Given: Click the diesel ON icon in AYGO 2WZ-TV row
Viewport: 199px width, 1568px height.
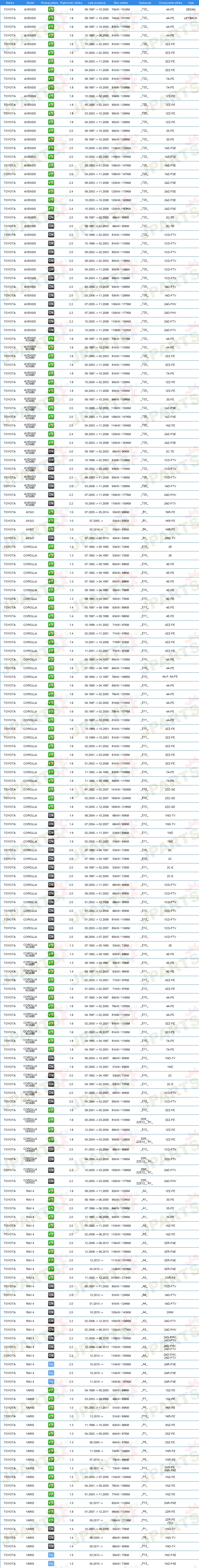Looking at the screenshot, I should click(x=51, y=538).
